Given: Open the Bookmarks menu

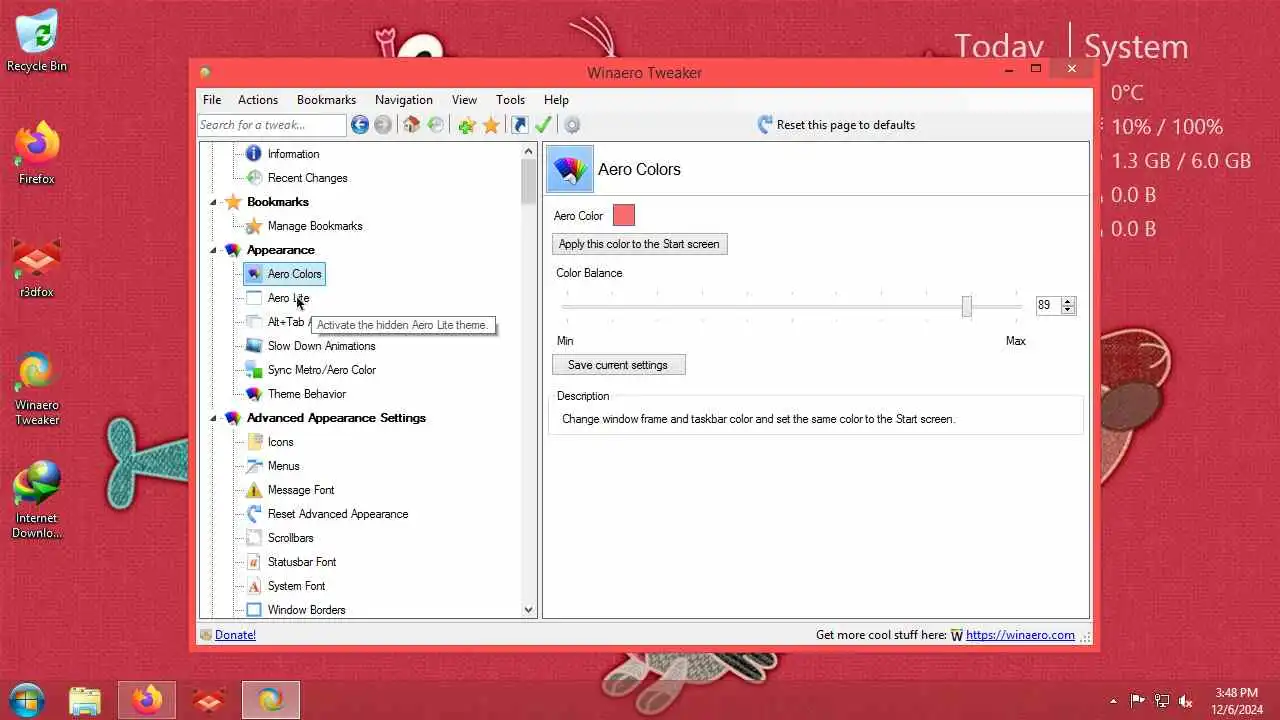Looking at the screenshot, I should (x=326, y=100).
